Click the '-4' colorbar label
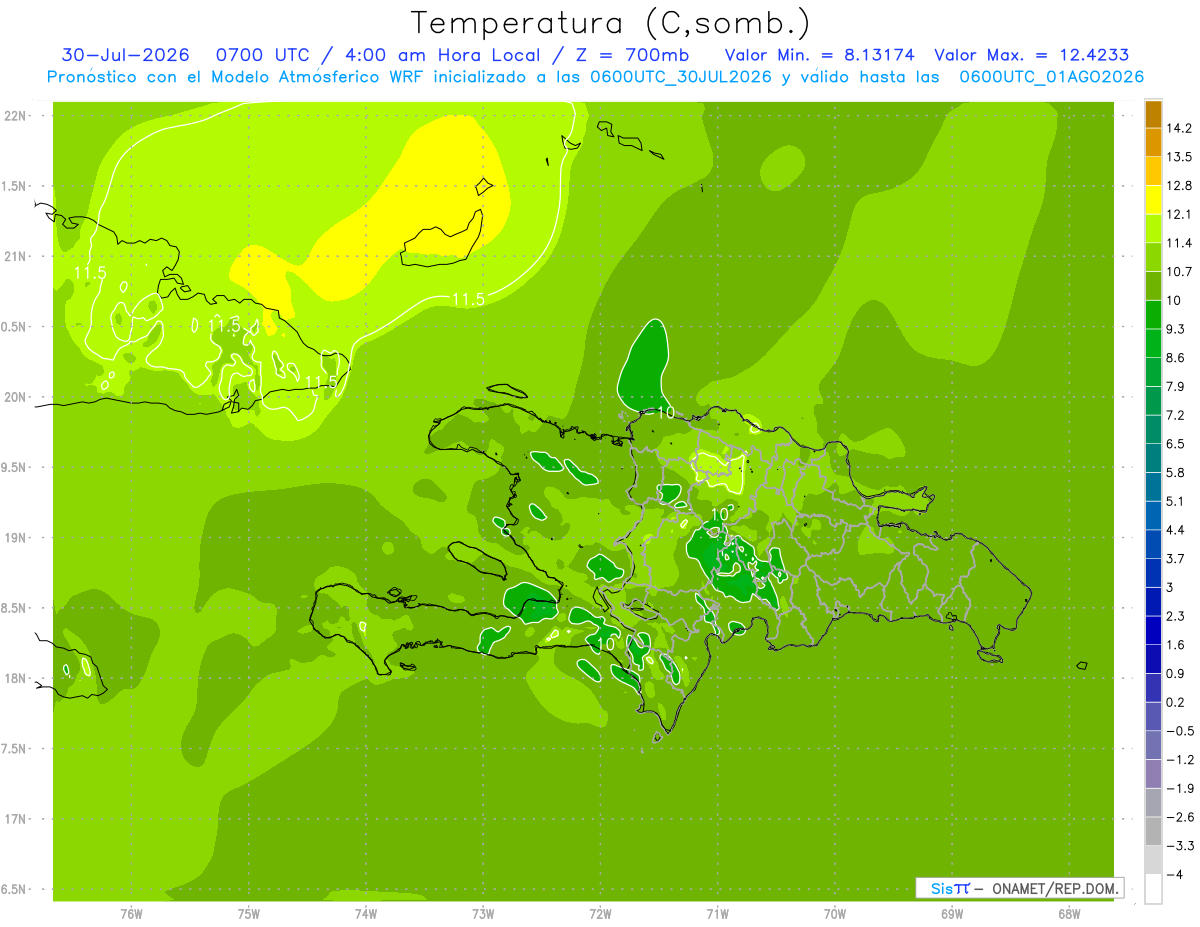1200x927 pixels. (1173, 874)
